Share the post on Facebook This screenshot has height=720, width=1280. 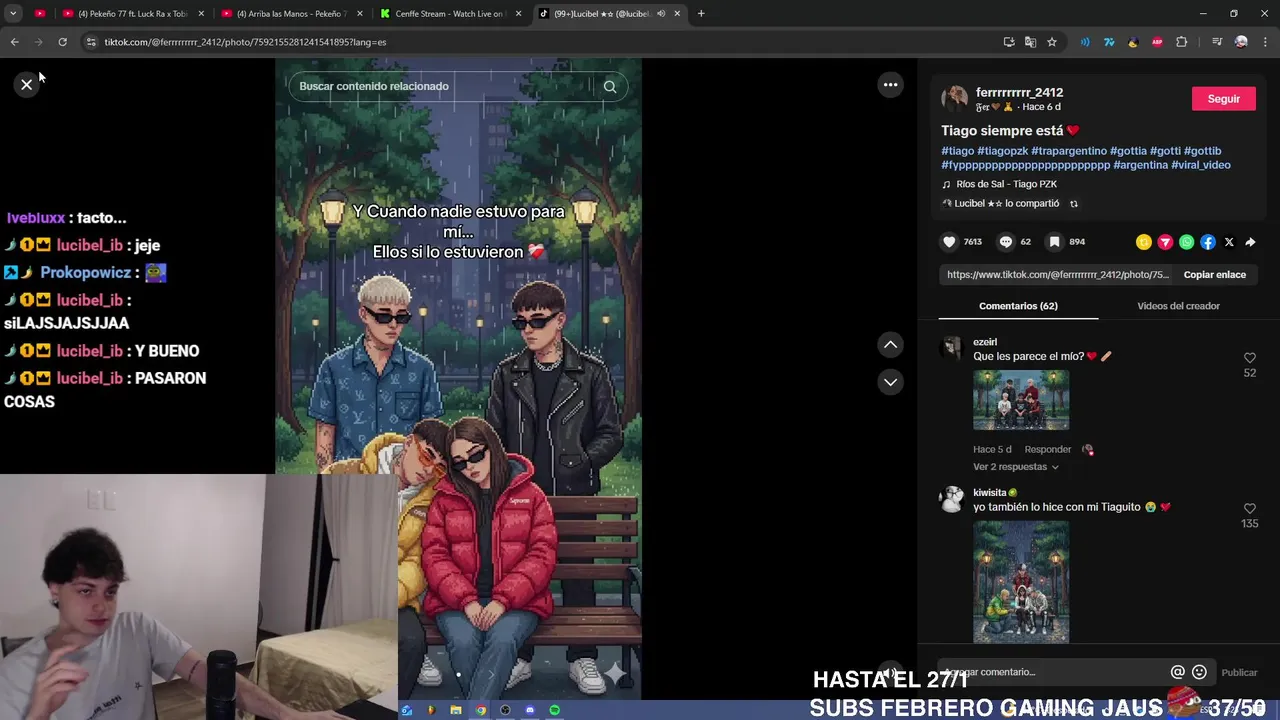tap(1208, 242)
